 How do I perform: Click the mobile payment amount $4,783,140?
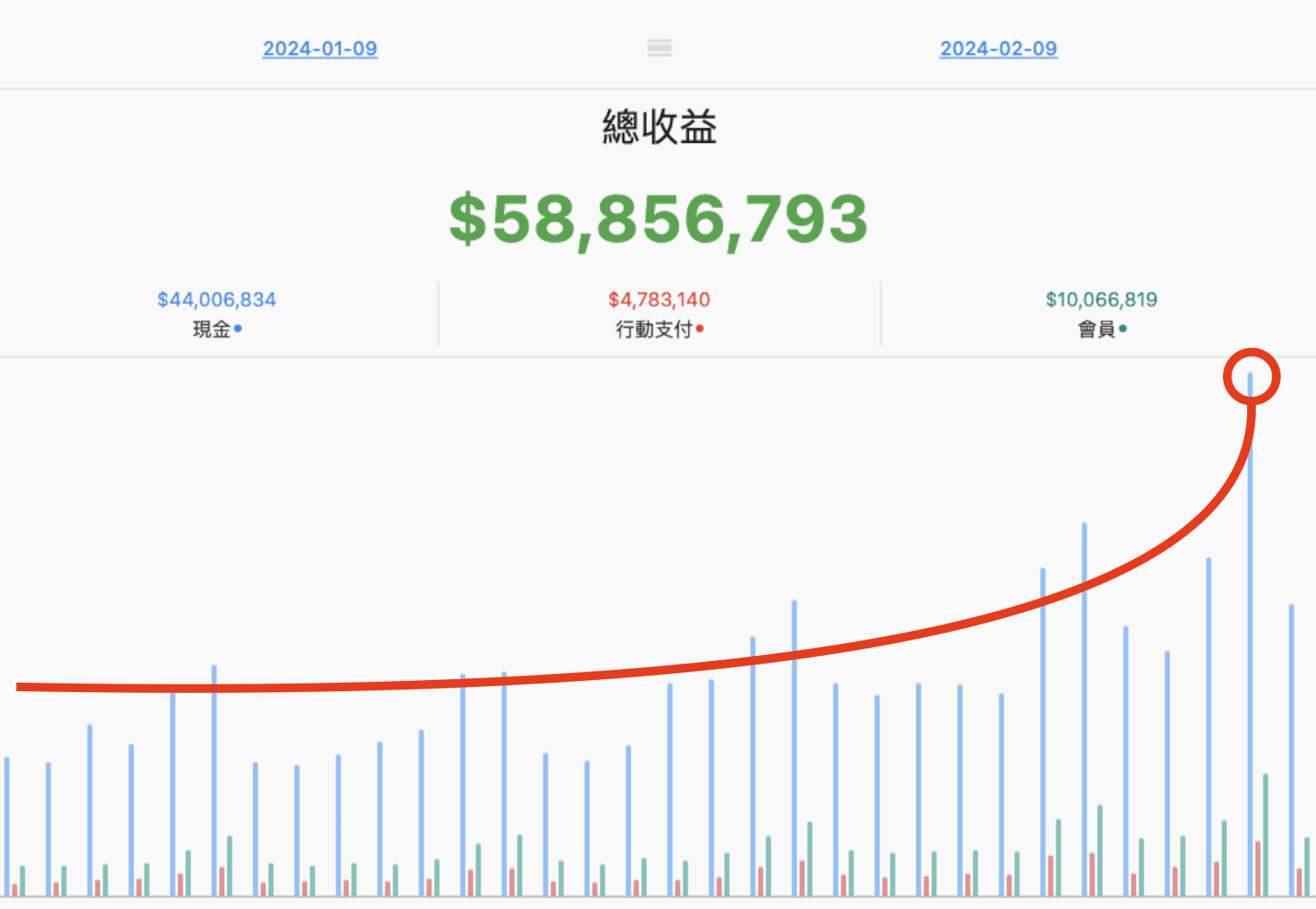tap(660, 300)
